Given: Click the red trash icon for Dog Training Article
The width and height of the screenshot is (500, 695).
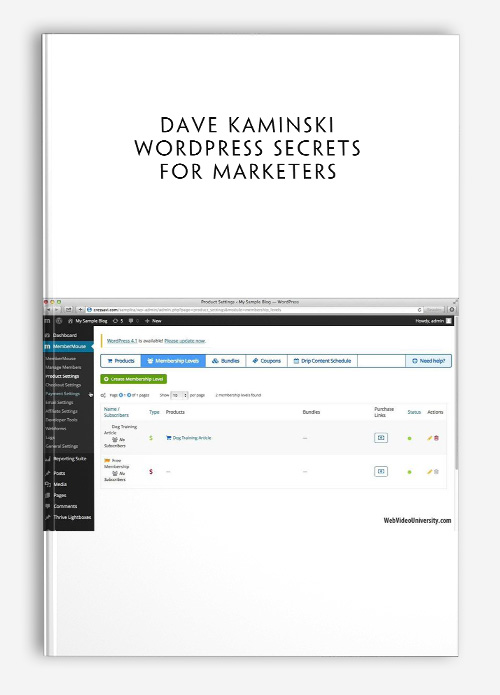Looking at the screenshot, I should pos(436,438).
